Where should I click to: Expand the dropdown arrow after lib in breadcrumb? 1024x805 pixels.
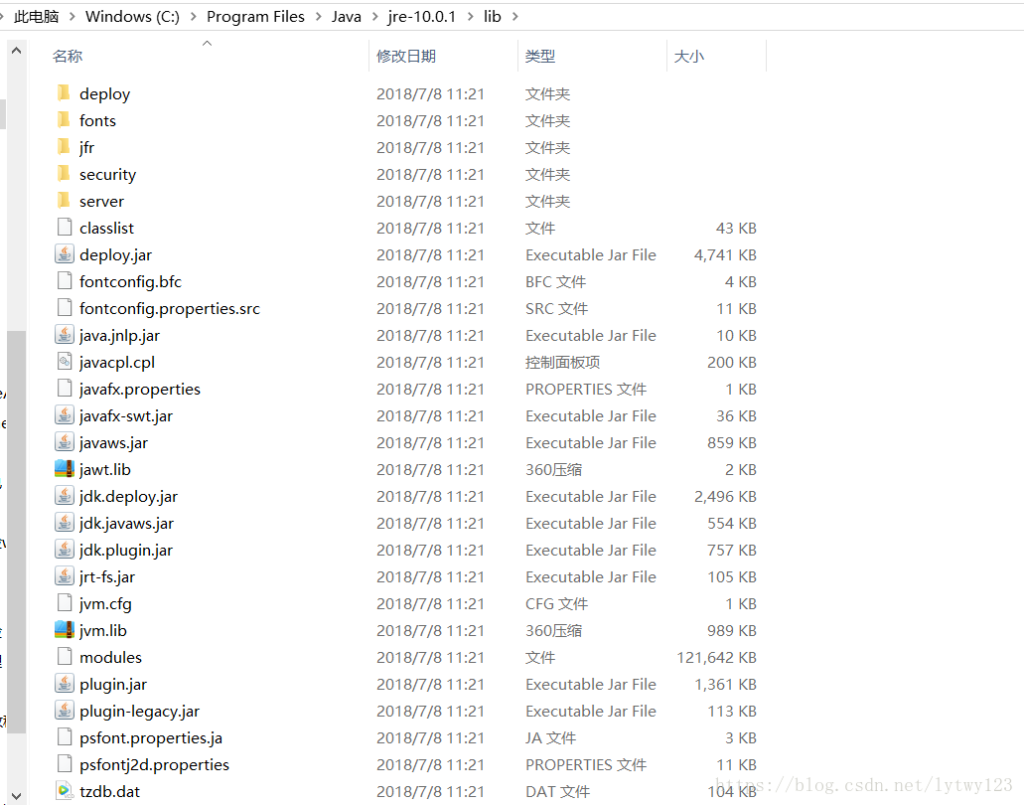point(514,17)
